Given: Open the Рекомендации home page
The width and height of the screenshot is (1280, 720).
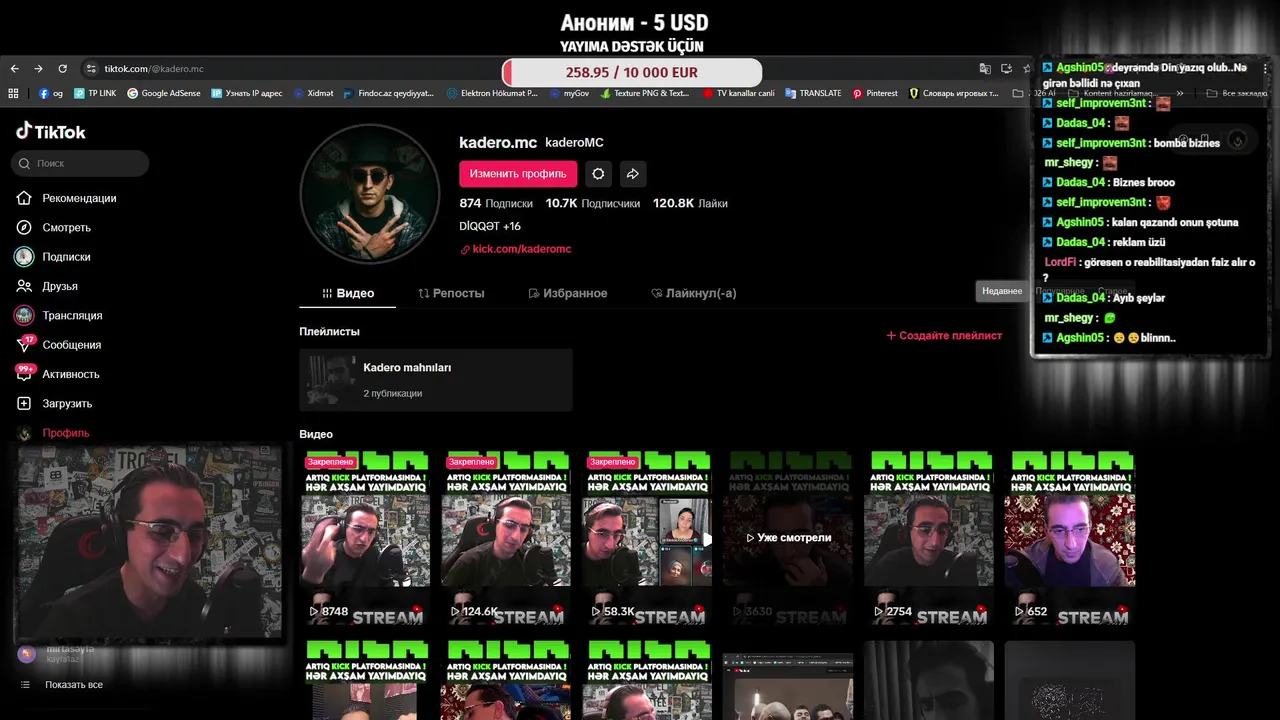Looking at the screenshot, I should (66, 198).
